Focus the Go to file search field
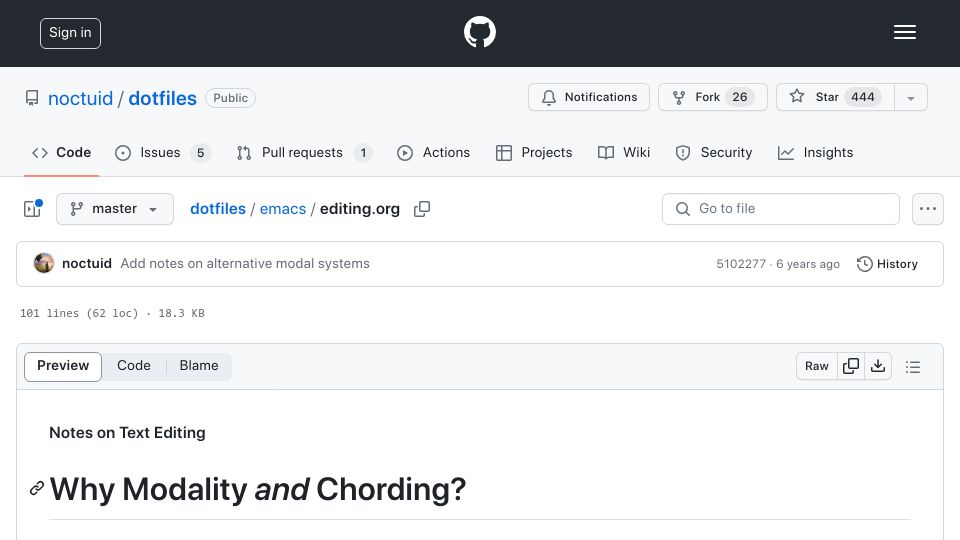 781,209
